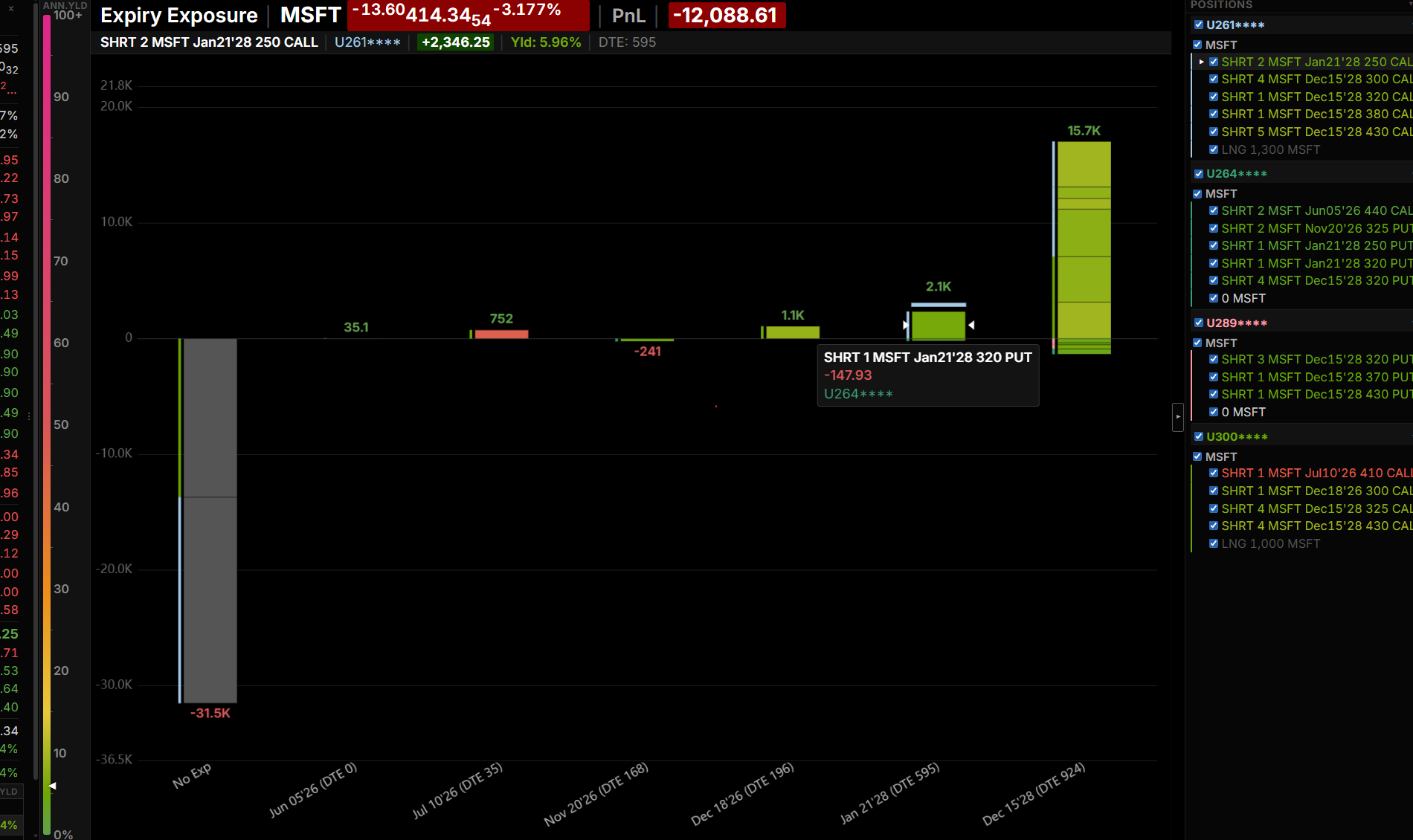1413x840 pixels.
Task: Click the annualized yield color gradient bar
Action: pos(47,424)
